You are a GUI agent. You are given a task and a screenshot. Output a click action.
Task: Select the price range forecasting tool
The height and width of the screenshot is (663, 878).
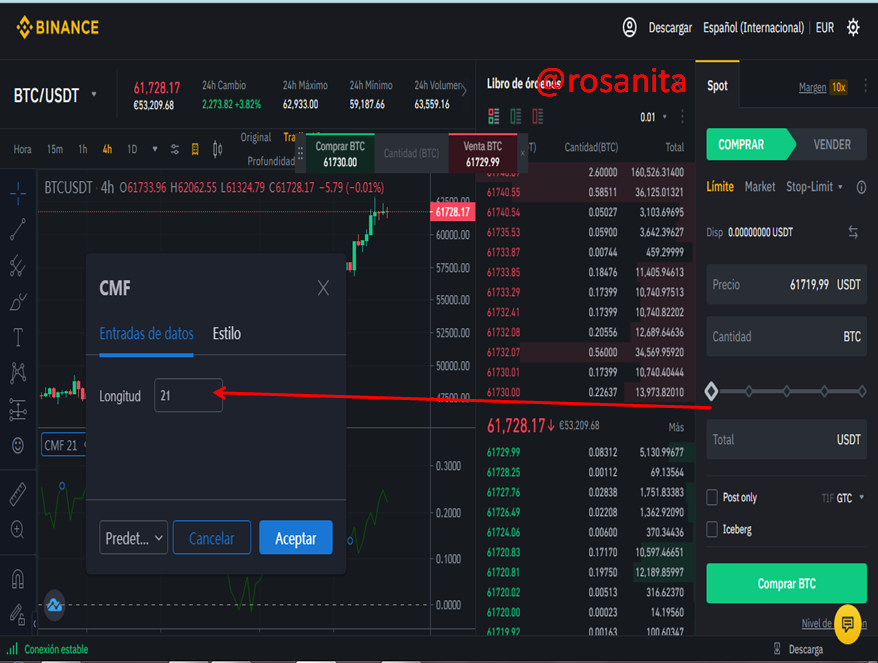(18, 409)
